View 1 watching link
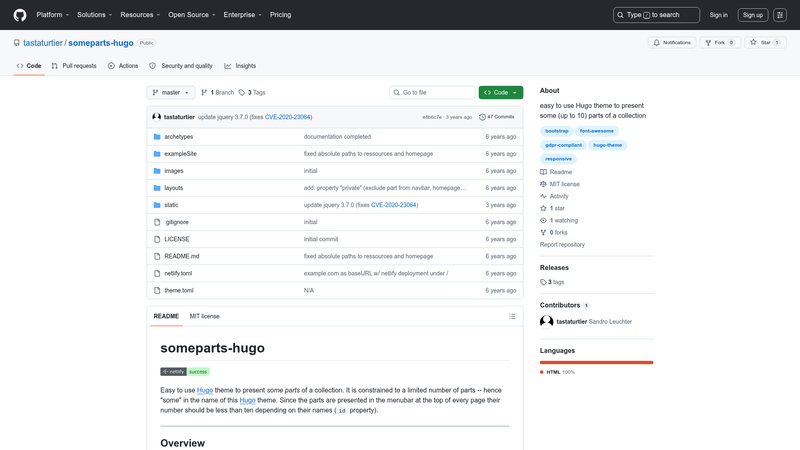 [559, 220]
